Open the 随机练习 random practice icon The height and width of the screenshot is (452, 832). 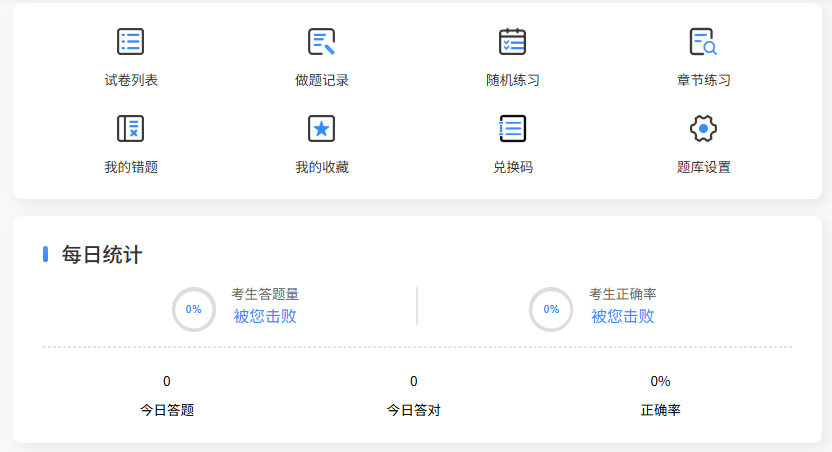click(512, 41)
